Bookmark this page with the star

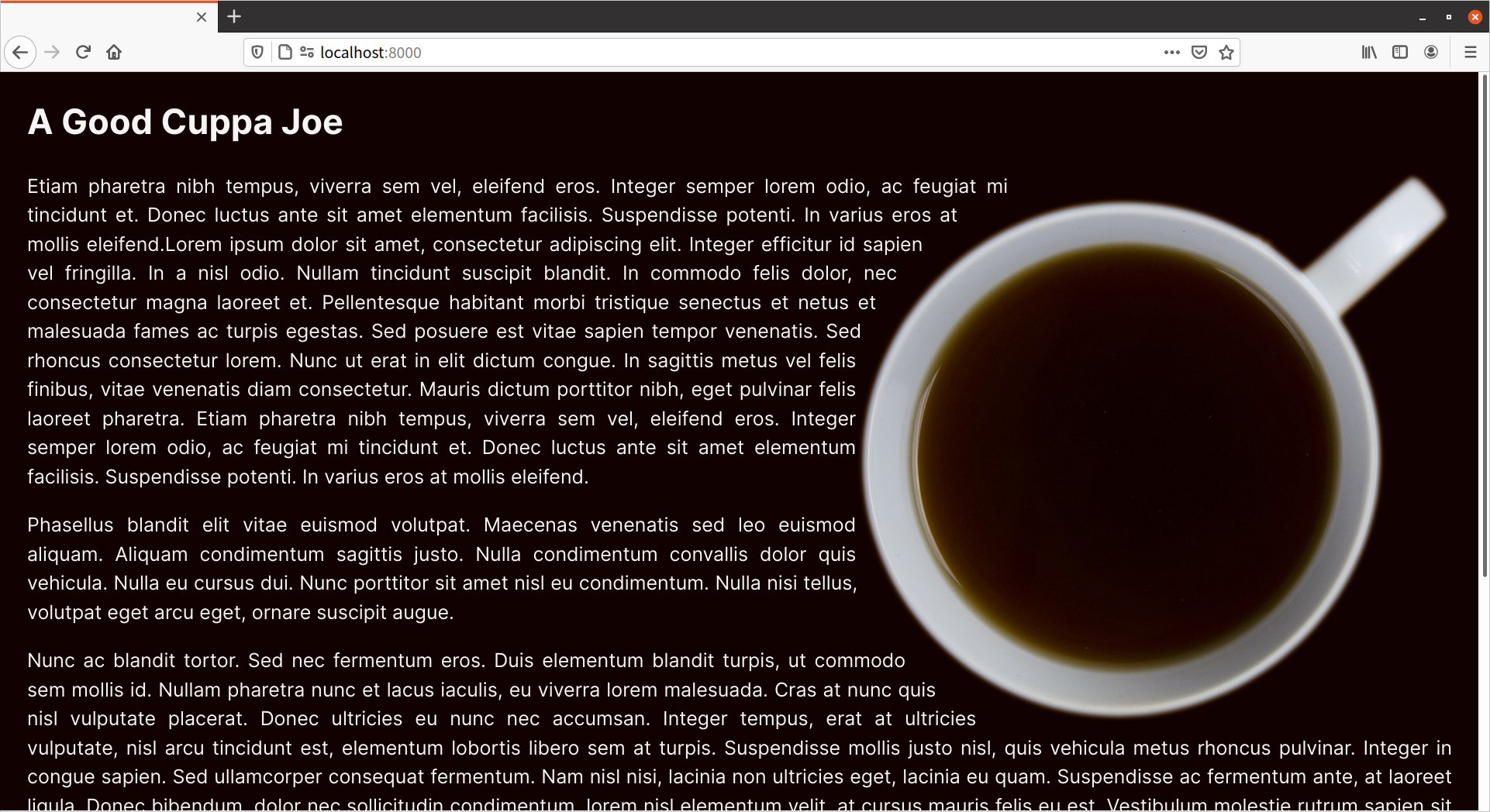point(1226,52)
